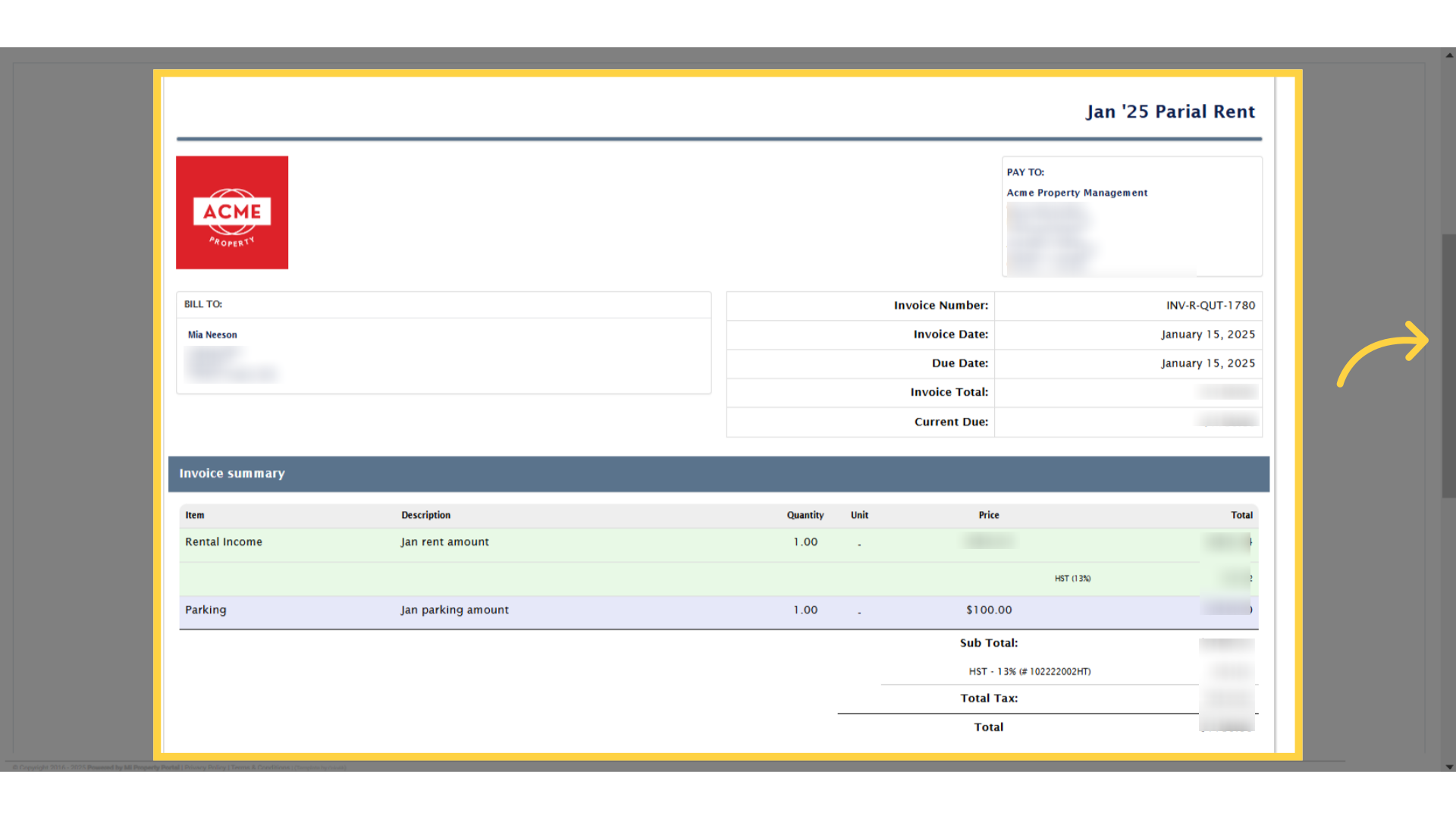The width and height of the screenshot is (1456, 819).
Task: Click the Quantity column header
Action: click(x=805, y=515)
